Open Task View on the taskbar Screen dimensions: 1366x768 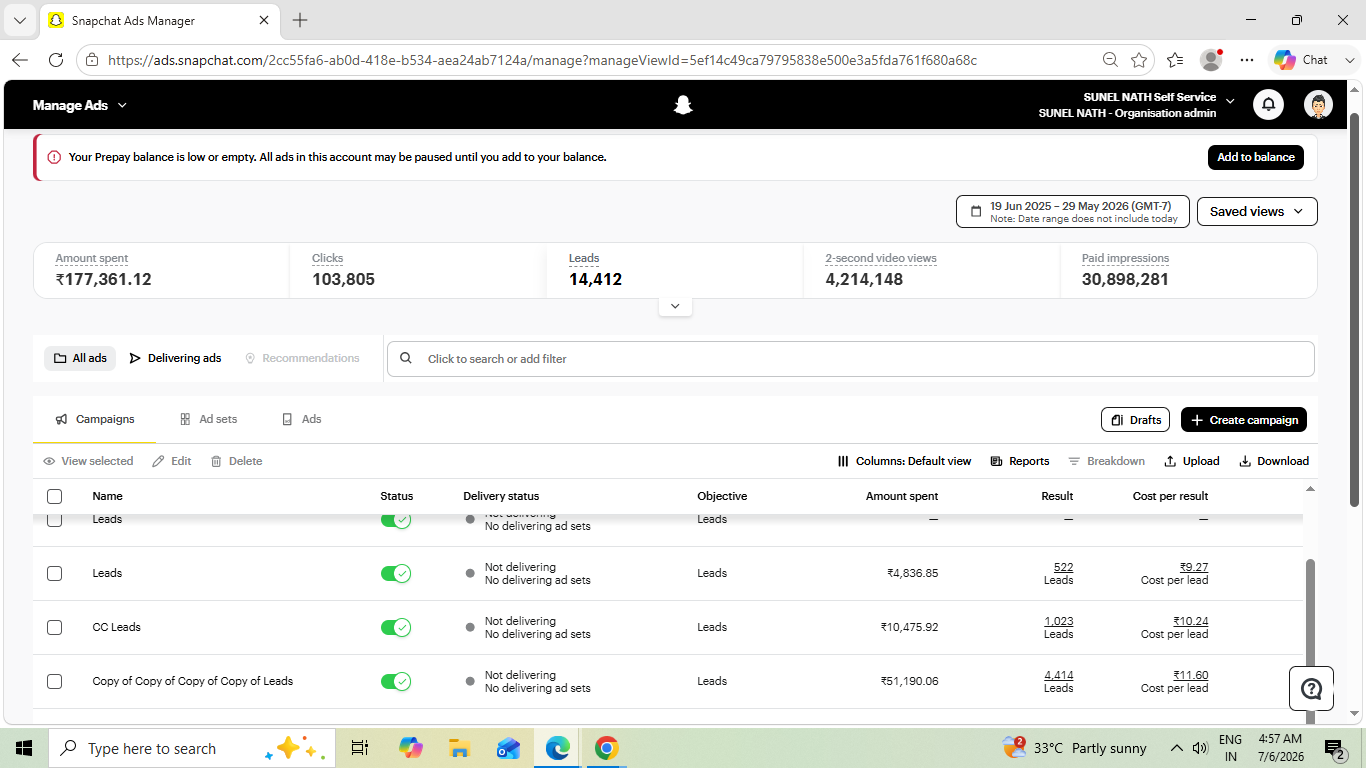point(360,748)
